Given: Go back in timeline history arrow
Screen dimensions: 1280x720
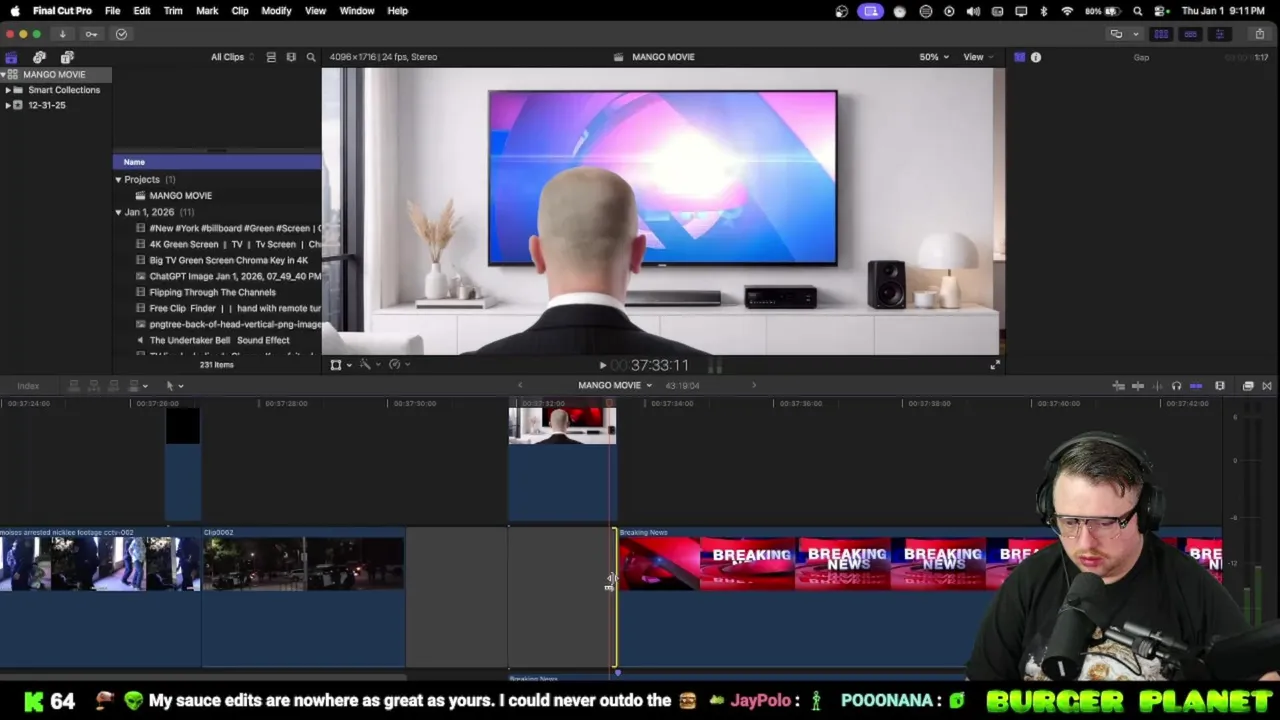Looking at the screenshot, I should (519, 385).
